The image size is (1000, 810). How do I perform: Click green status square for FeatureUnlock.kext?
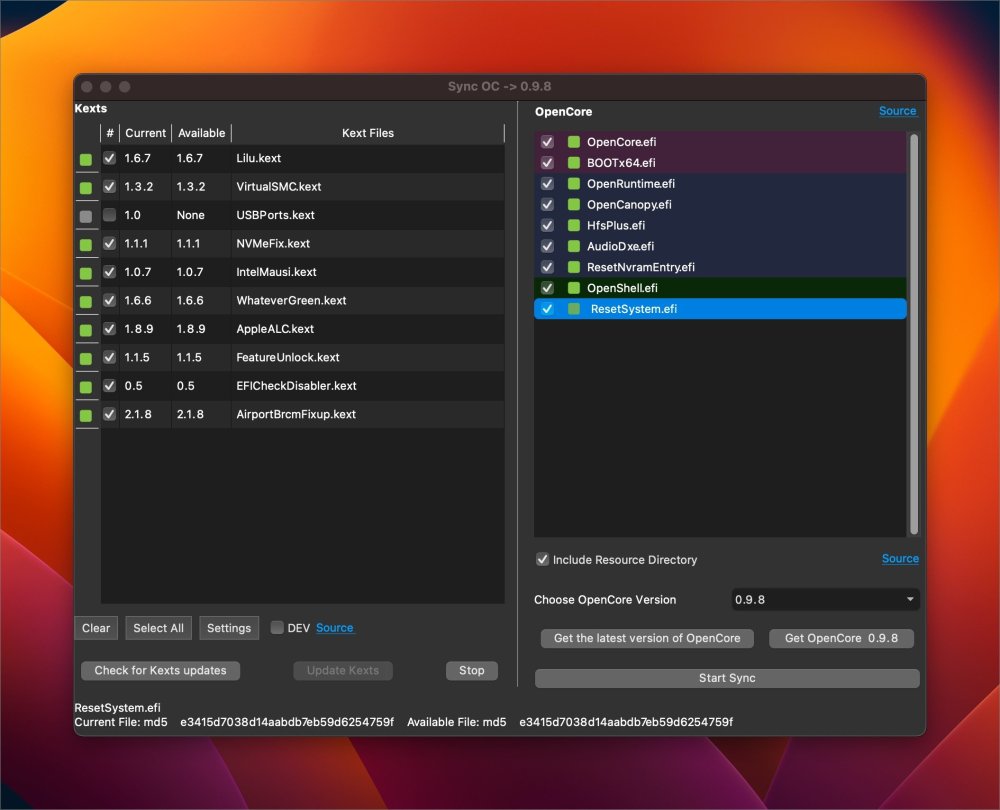tap(85, 358)
